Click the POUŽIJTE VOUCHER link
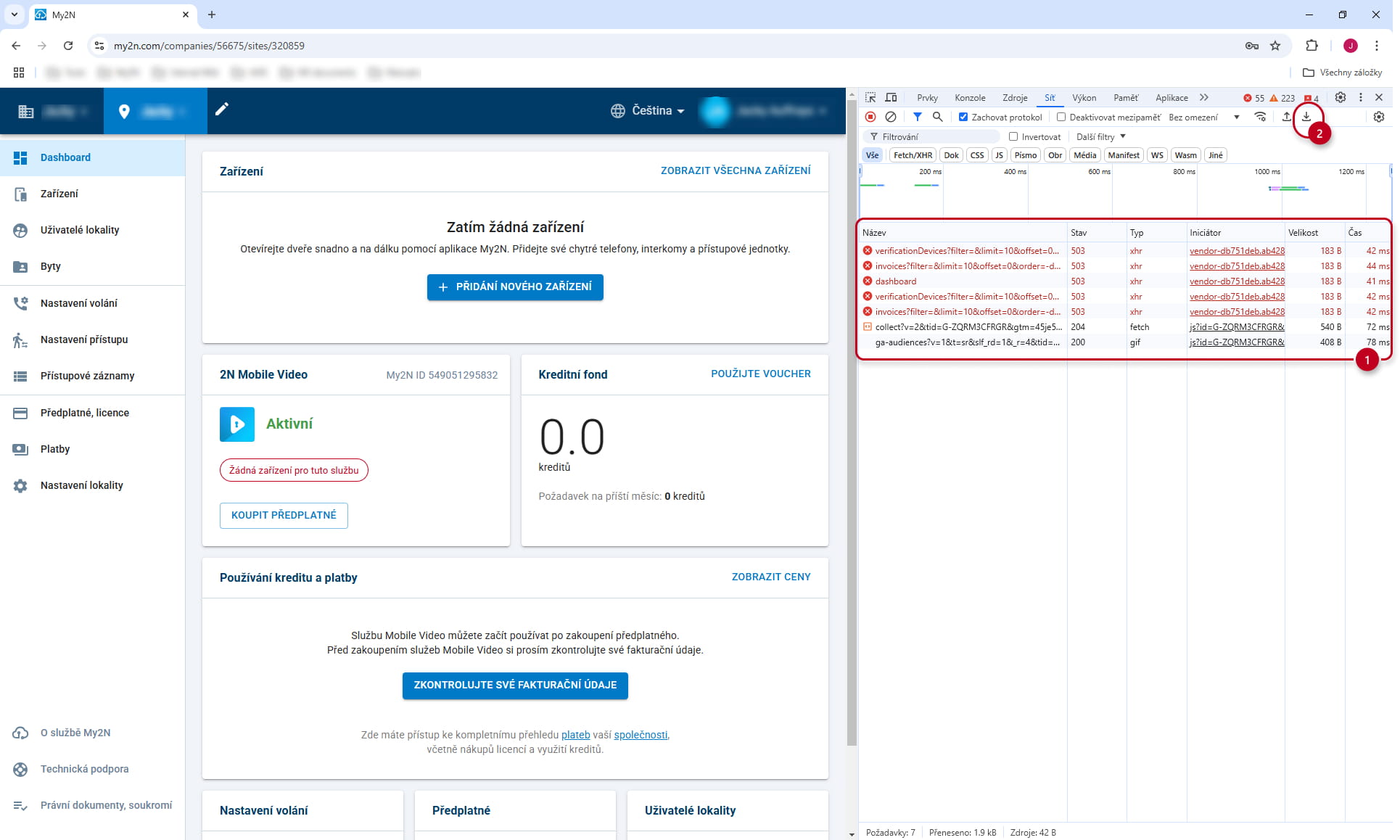The height and width of the screenshot is (840, 1400). tap(761, 374)
